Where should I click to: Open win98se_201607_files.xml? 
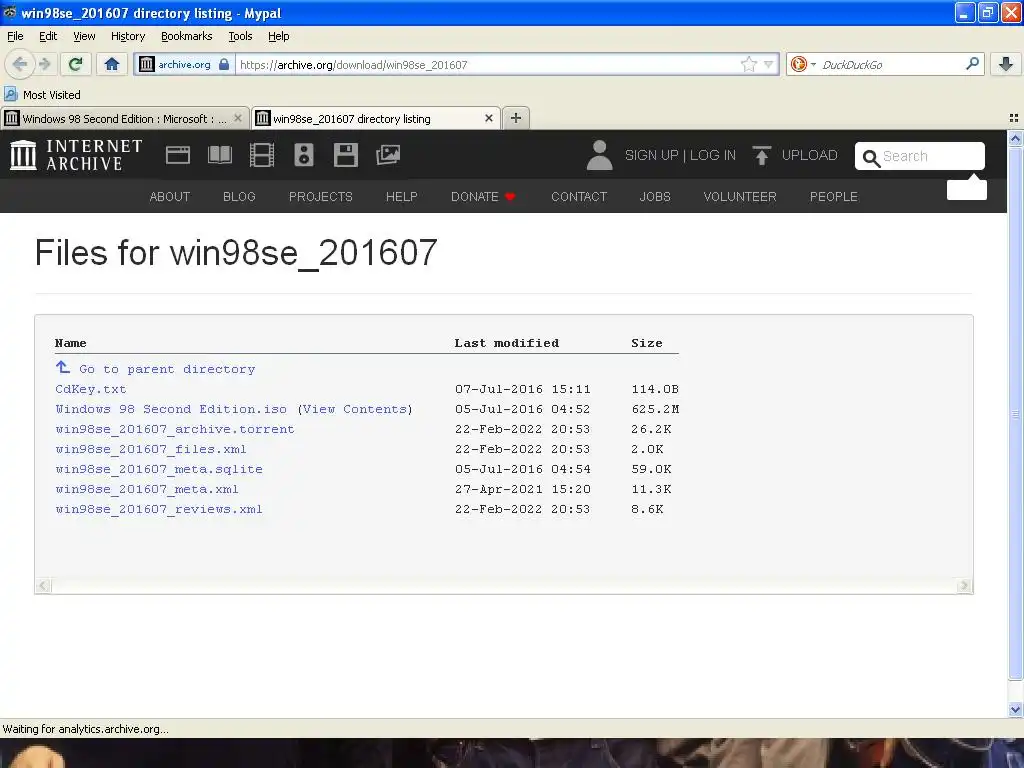[x=151, y=449]
